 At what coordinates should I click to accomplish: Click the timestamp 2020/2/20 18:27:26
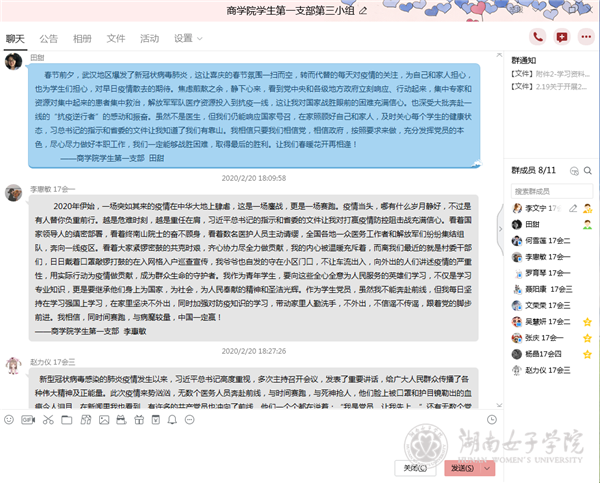pyautogui.click(x=254, y=351)
